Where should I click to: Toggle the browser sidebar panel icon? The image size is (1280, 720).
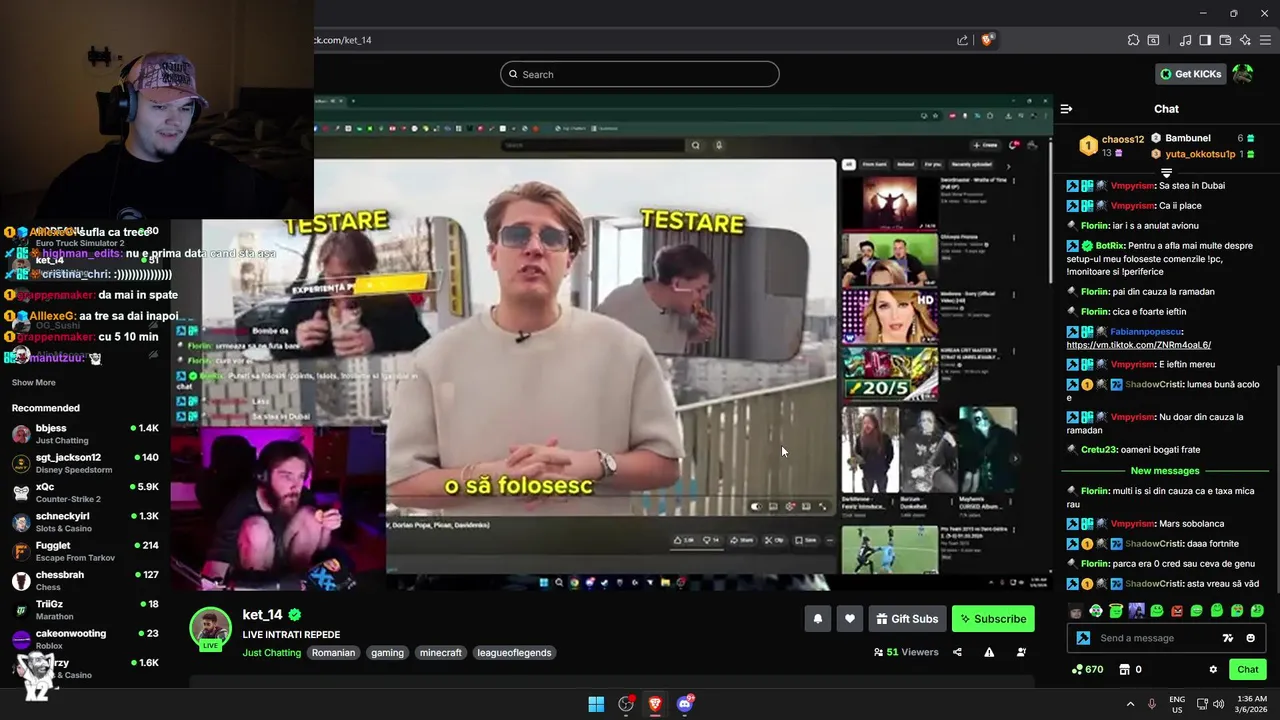coord(1205,40)
